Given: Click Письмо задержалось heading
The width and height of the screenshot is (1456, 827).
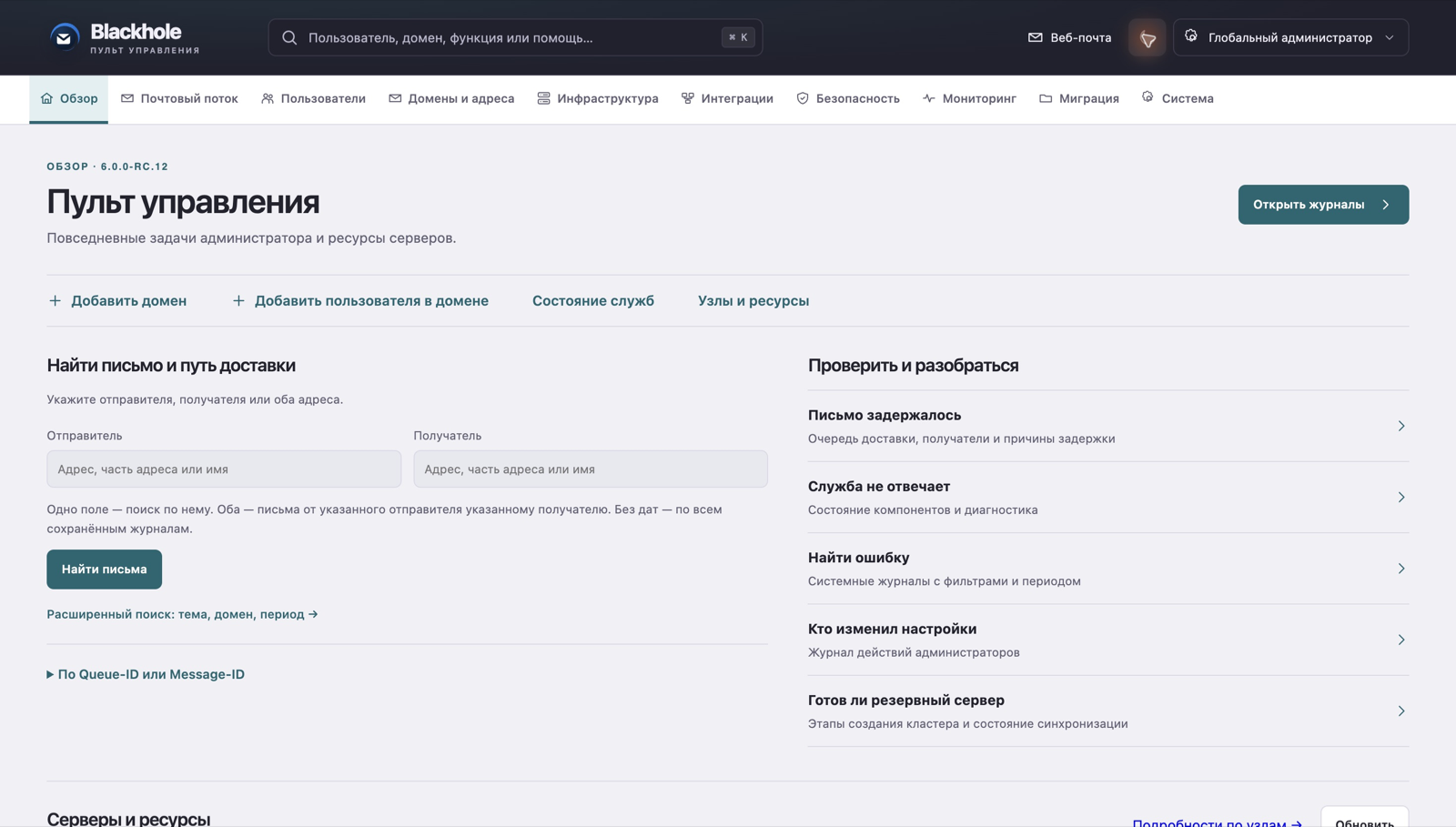Looking at the screenshot, I should coord(885,415).
